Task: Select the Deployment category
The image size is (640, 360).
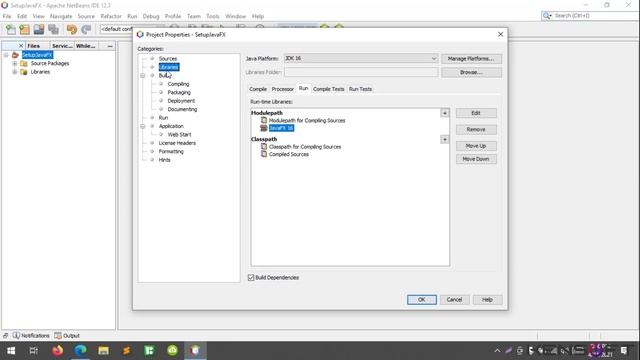Action: (x=181, y=101)
